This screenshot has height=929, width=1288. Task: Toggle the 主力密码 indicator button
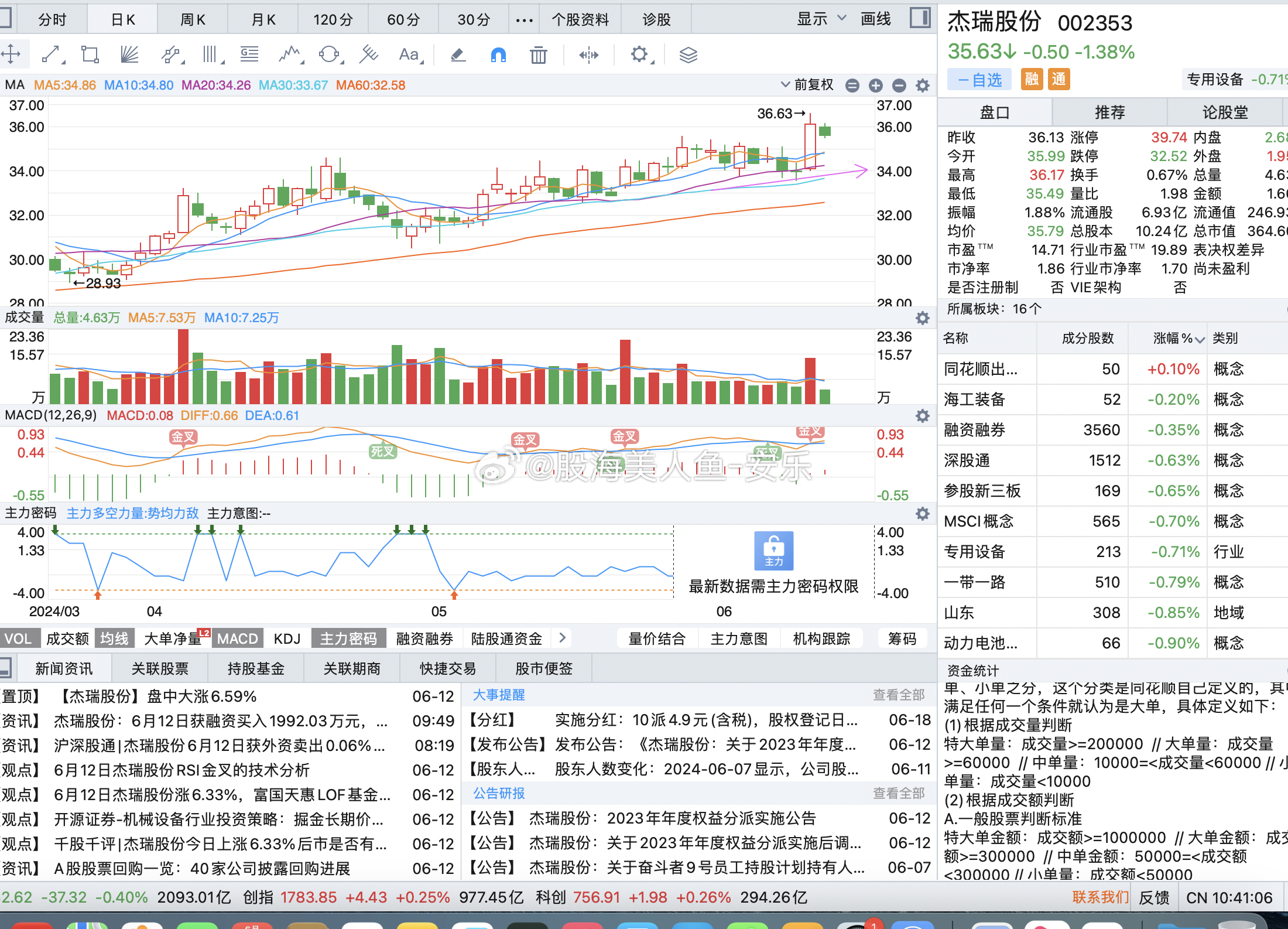(348, 638)
